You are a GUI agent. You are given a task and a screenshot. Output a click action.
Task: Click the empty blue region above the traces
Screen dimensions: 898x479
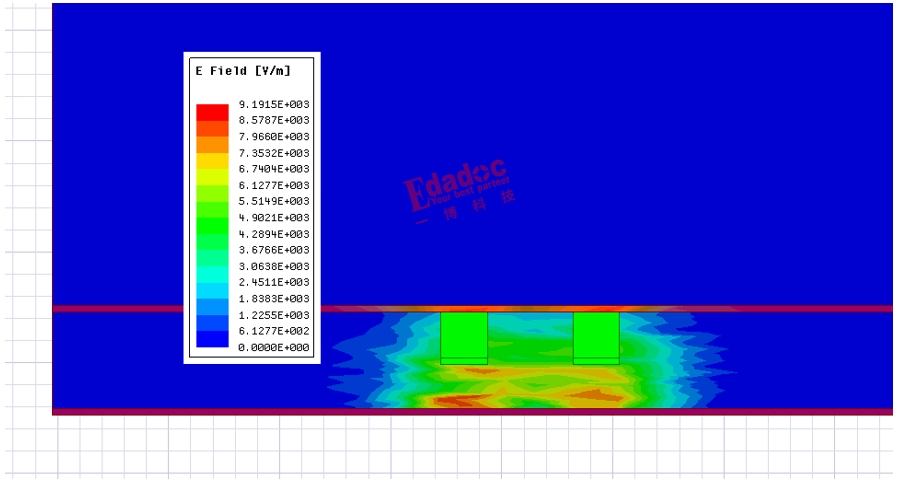650,150
